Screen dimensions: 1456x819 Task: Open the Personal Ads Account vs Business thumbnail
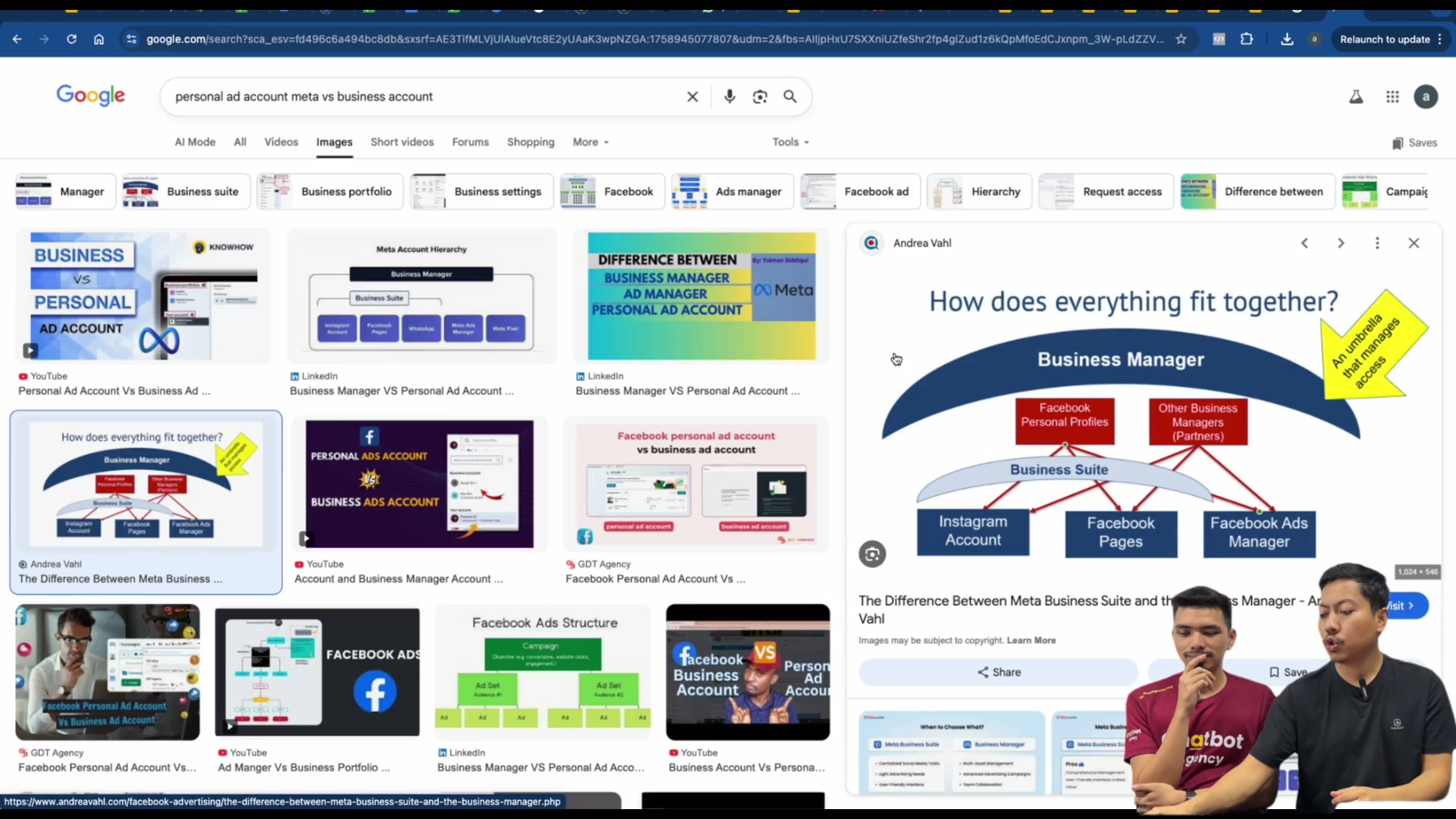pos(419,483)
